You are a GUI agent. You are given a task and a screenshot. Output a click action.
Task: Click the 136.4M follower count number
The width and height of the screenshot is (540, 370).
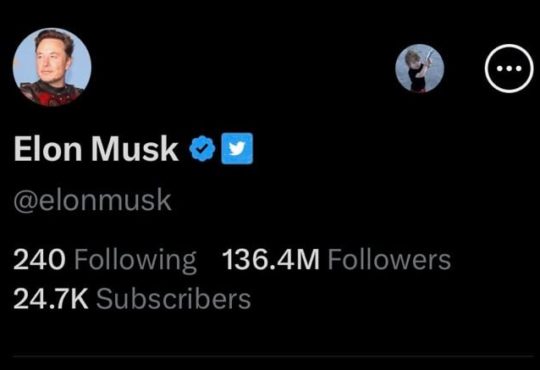(271, 259)
